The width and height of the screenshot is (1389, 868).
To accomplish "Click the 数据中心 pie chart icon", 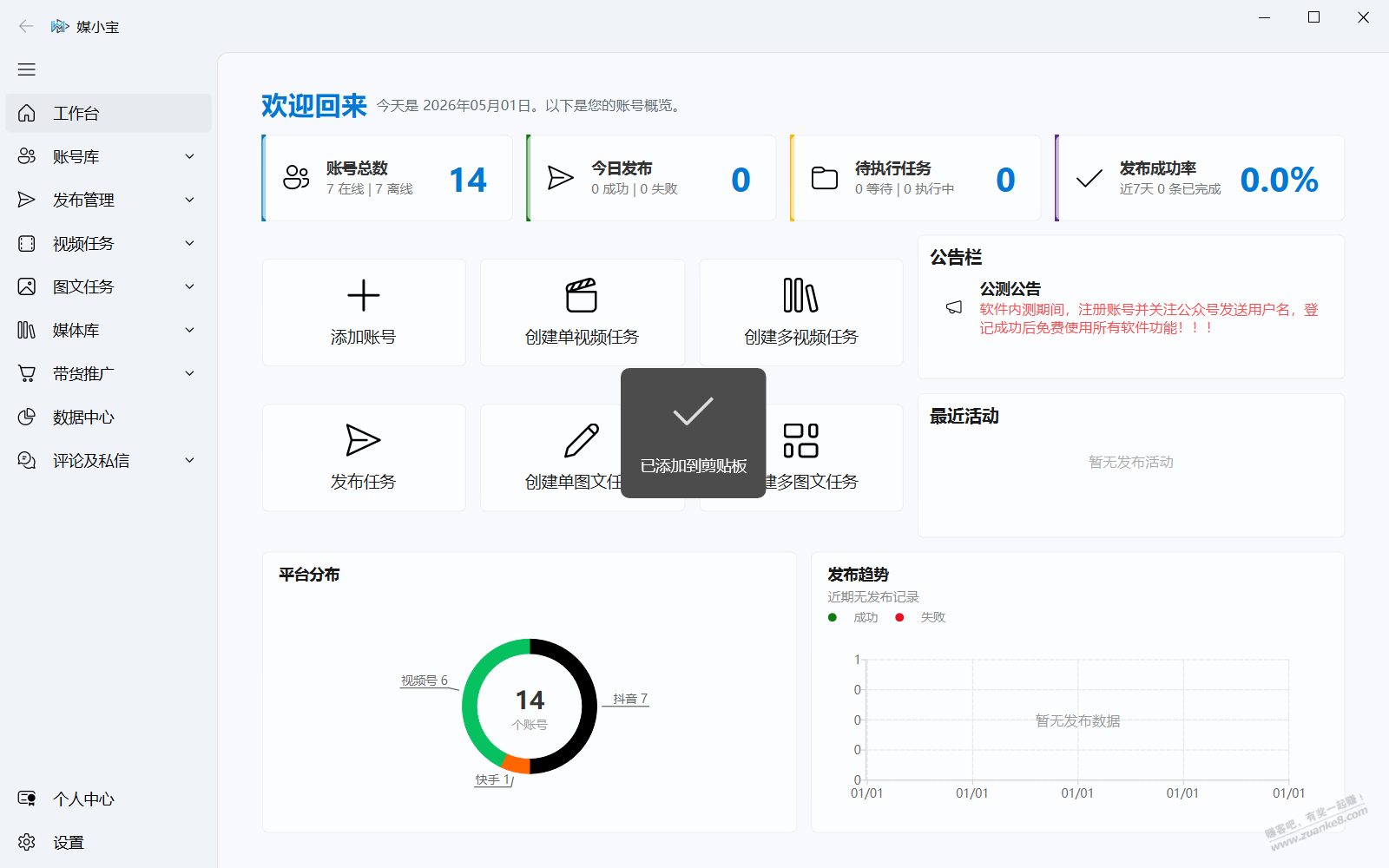I will (x=27, y=417).
